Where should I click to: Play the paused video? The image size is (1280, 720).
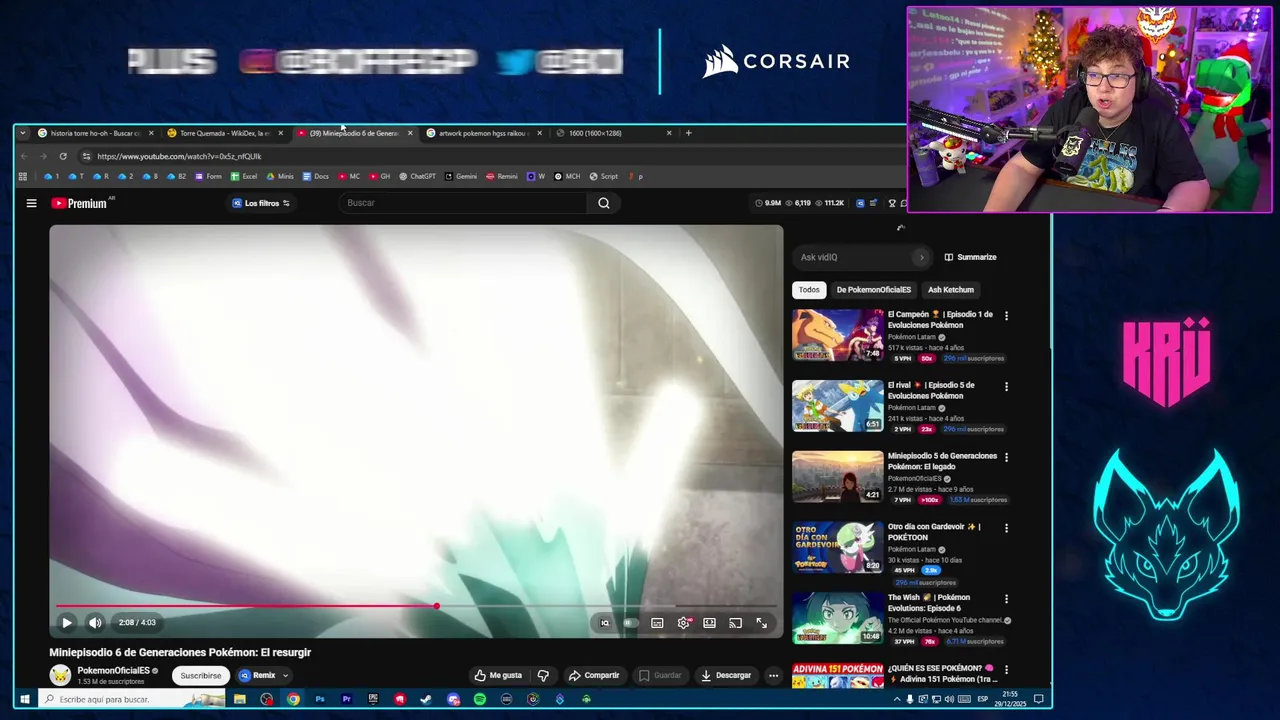pos(67,622)
